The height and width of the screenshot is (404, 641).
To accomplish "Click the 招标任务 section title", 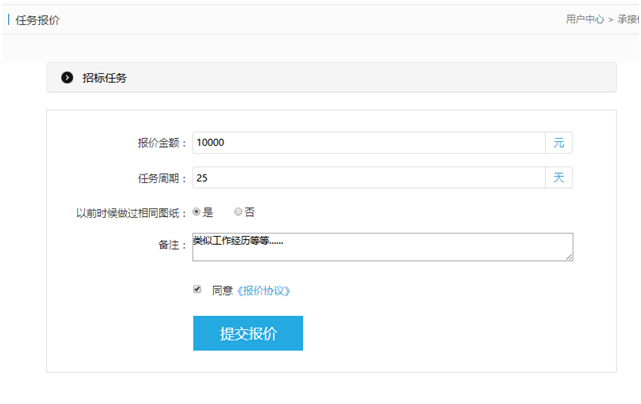I will [x=105, y=78].
